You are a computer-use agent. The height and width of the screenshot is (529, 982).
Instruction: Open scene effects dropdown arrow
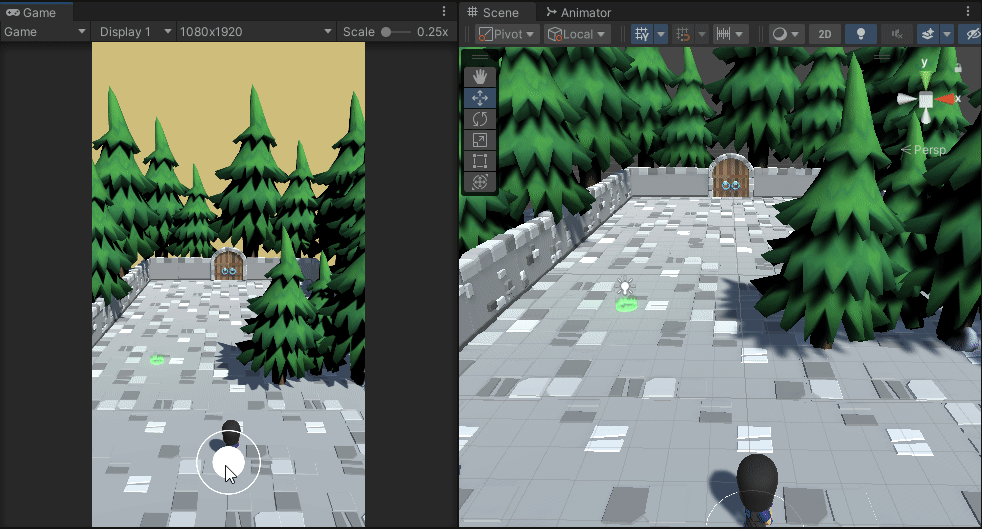click(947, 34)
